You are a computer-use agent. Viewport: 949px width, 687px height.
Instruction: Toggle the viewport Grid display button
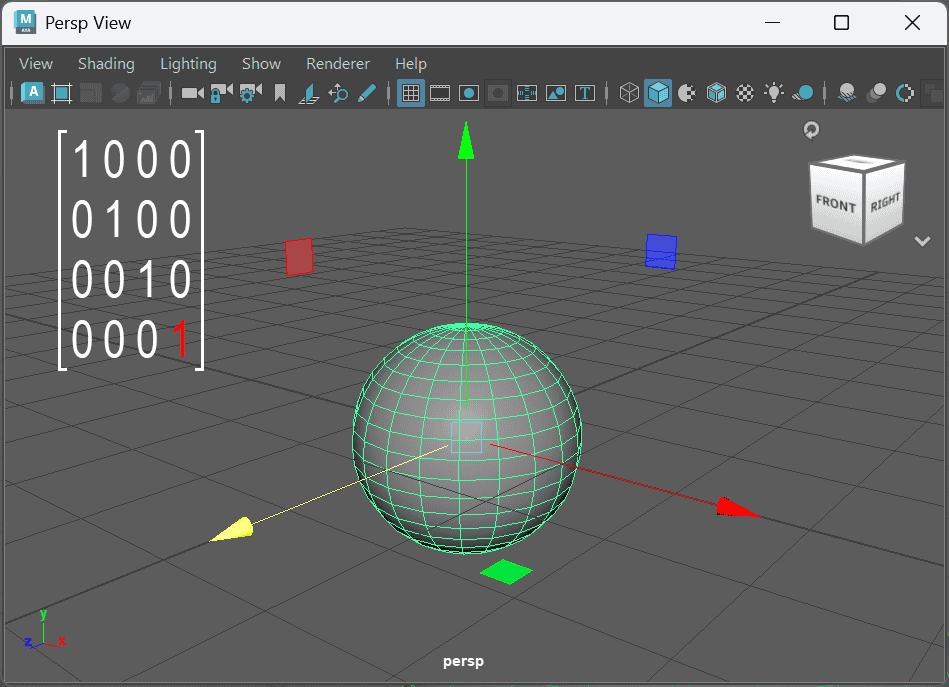coord(410,93)
